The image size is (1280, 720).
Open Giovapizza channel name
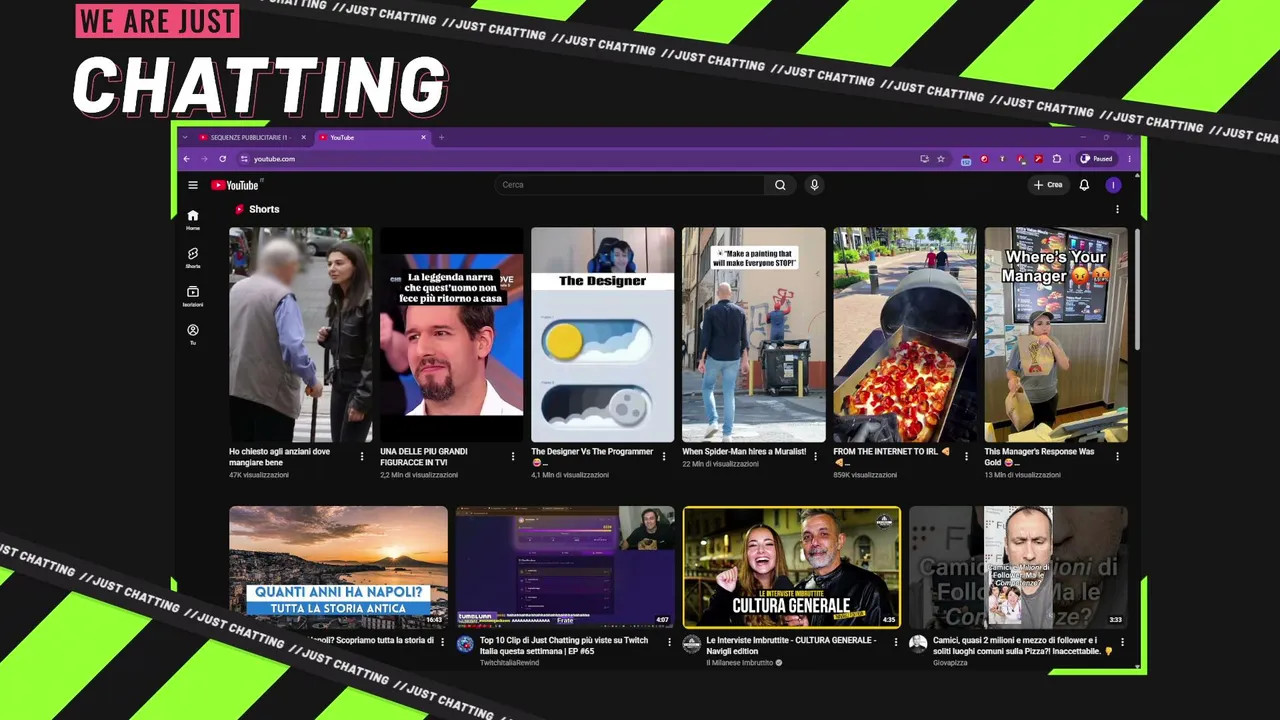[950, 662]
